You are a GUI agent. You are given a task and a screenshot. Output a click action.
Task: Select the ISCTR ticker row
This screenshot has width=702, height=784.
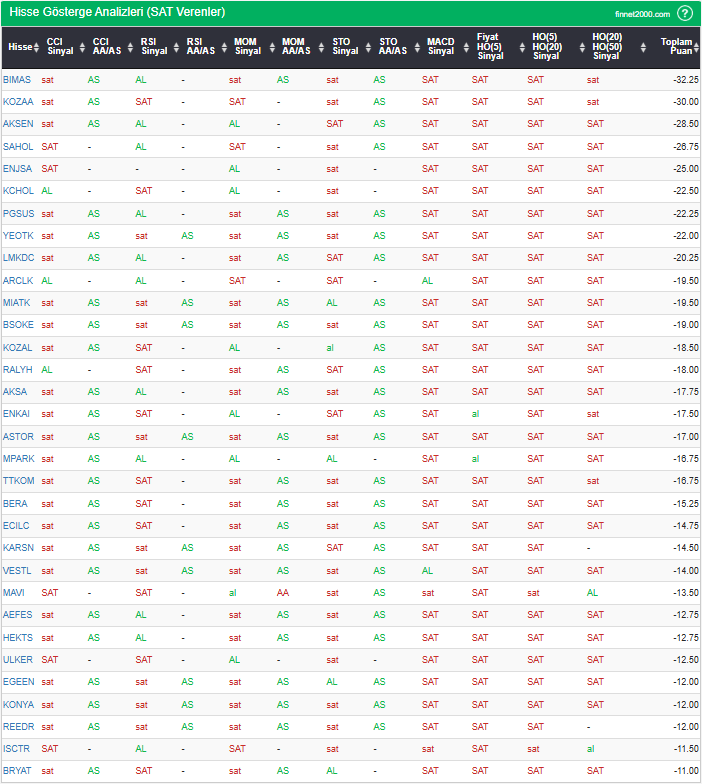(x=17, y=749)
